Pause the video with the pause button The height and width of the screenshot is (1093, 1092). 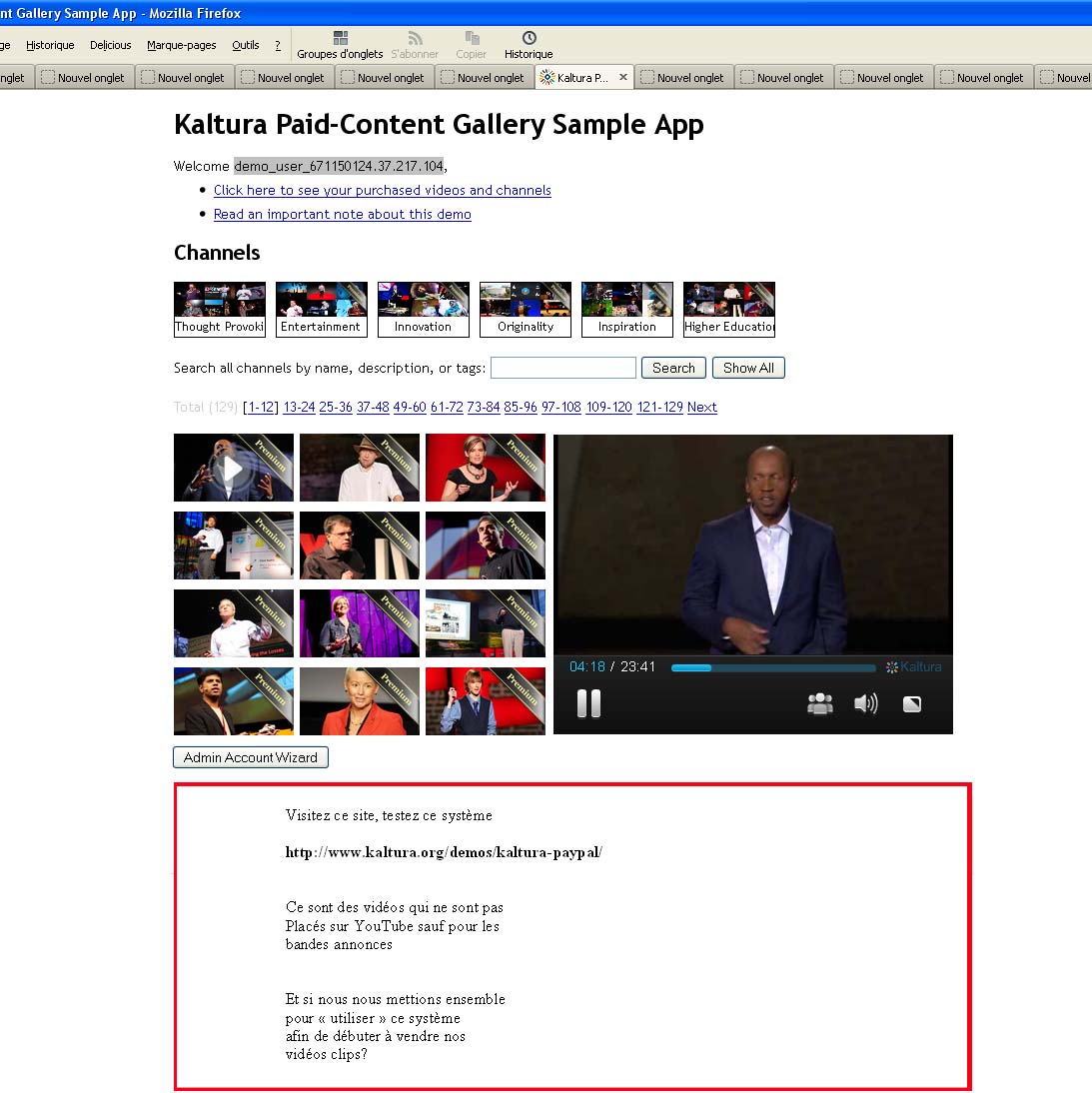click(588, 704)
